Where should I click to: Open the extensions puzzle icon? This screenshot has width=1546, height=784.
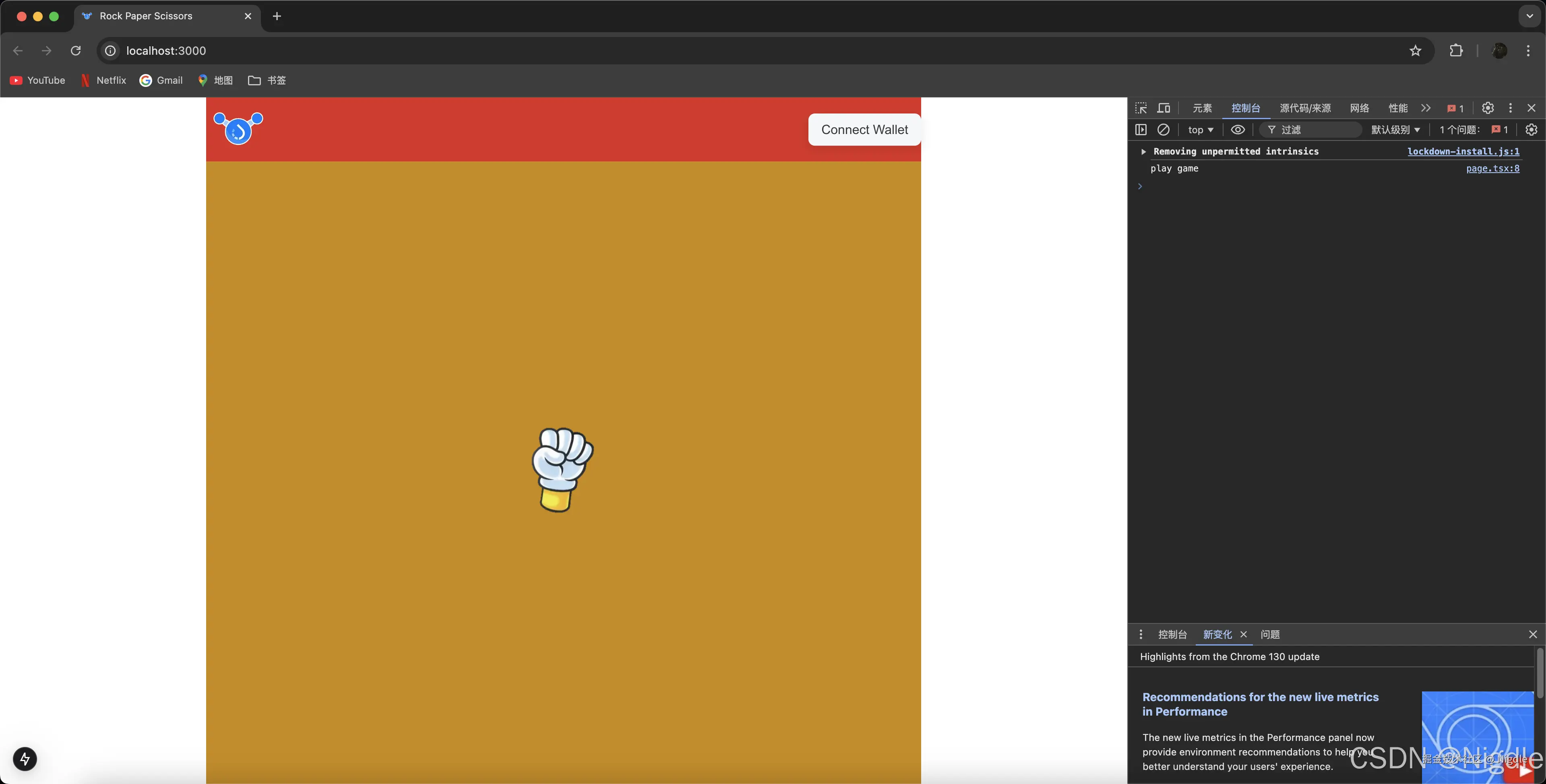pos(1456,51)
